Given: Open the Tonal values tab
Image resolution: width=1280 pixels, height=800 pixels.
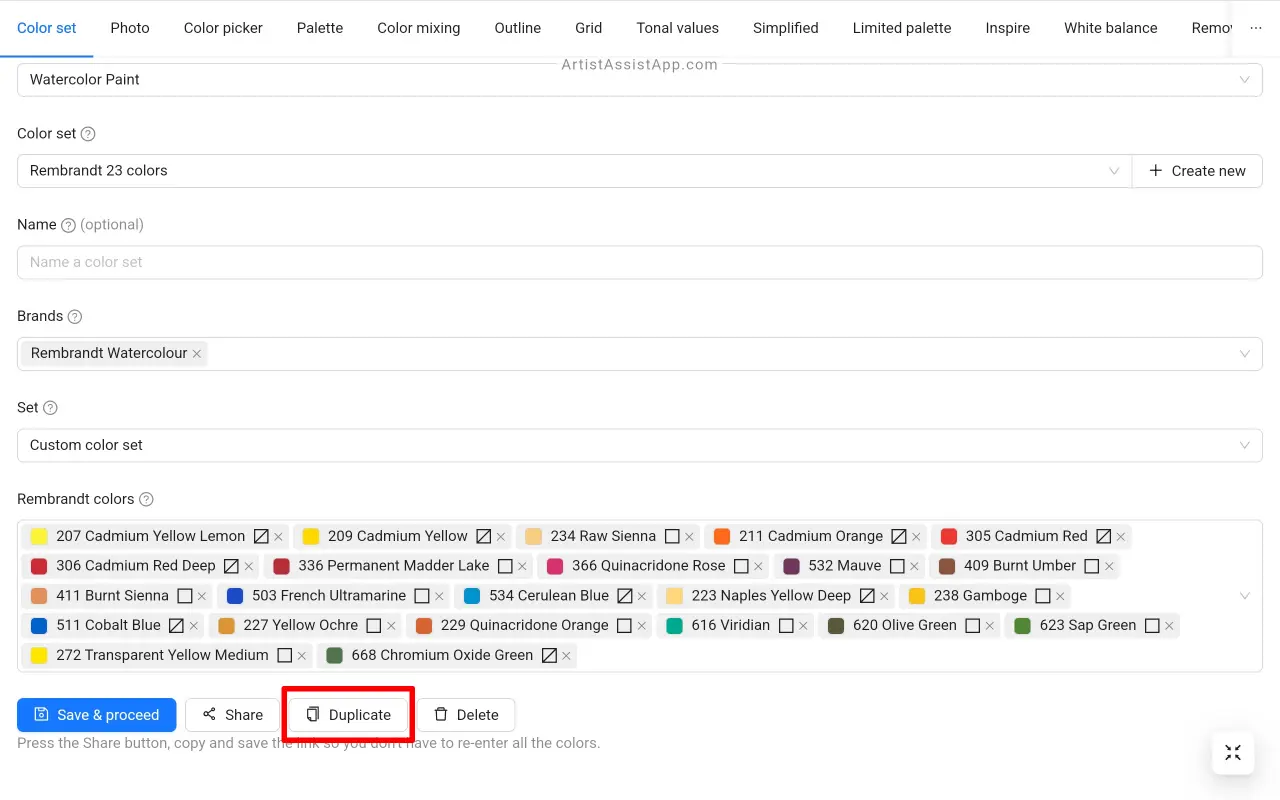Looking at the screenshot, I should click(678, 28).
